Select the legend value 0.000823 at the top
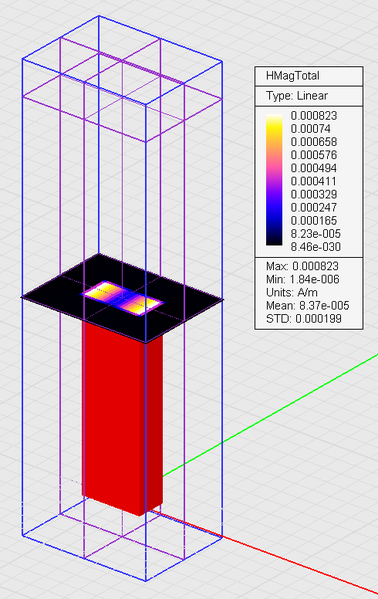Screen dimensions: 378x599 314,116
